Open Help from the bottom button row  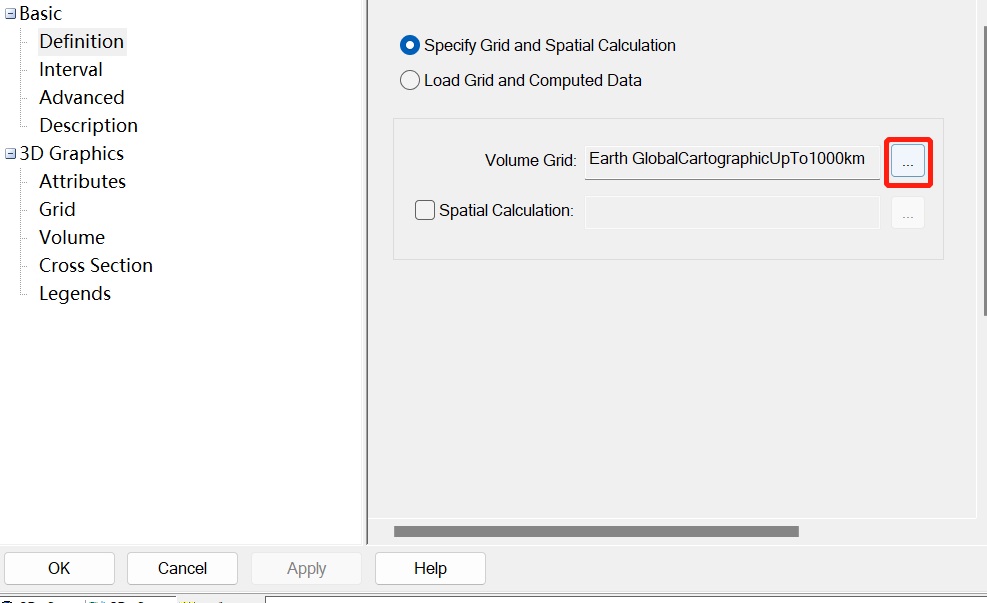[x=430, y=568]
